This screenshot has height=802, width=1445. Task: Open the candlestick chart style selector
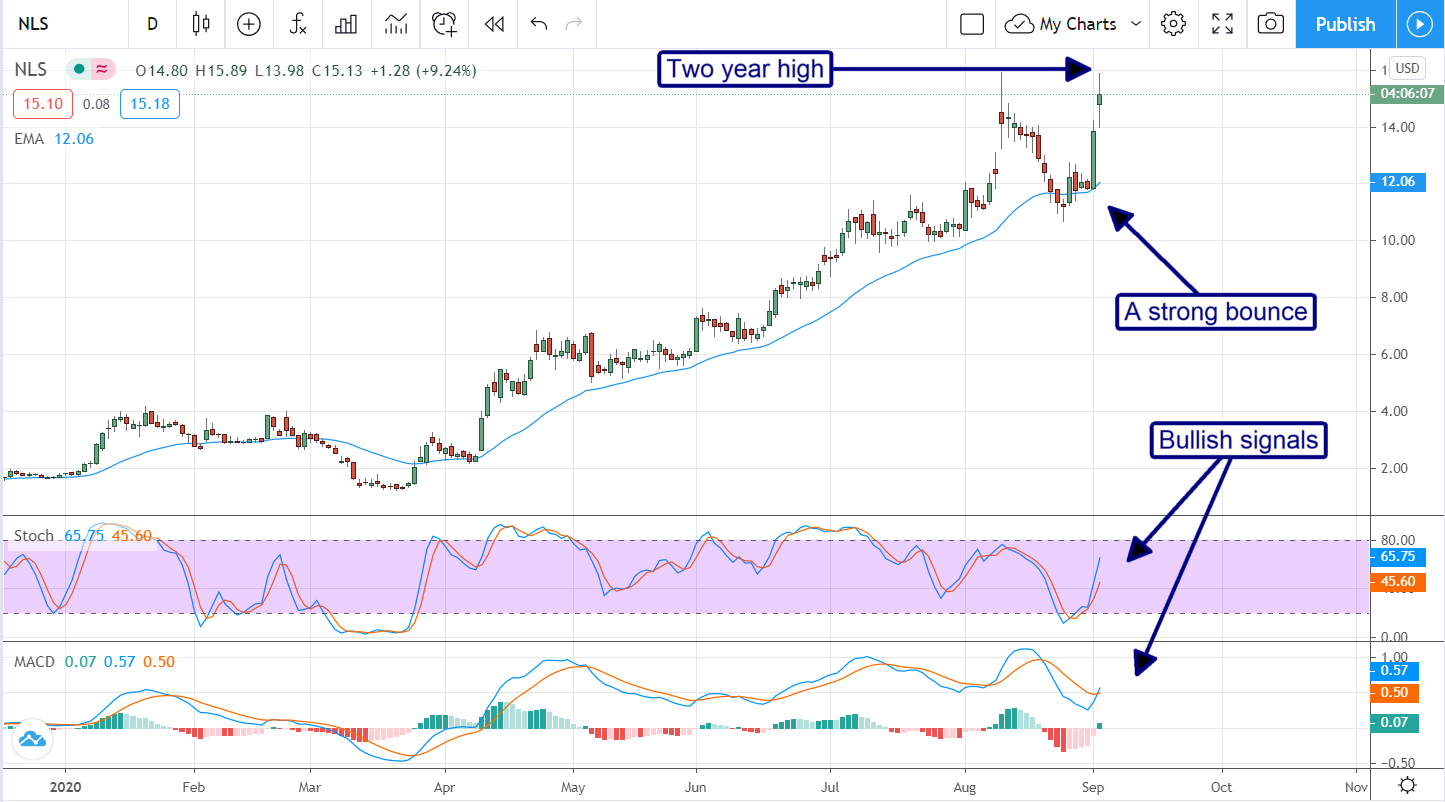(x=201, y=24)
